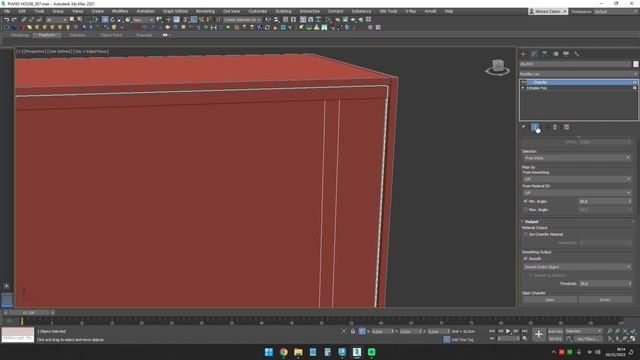Open Chrome from taskbar
Viewport: 640px width, 360px height.
(x=283, y=352)
